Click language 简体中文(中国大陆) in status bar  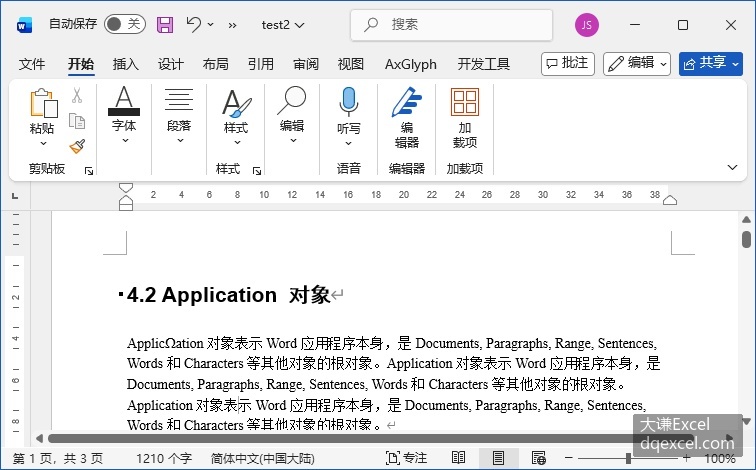[263, 458]
